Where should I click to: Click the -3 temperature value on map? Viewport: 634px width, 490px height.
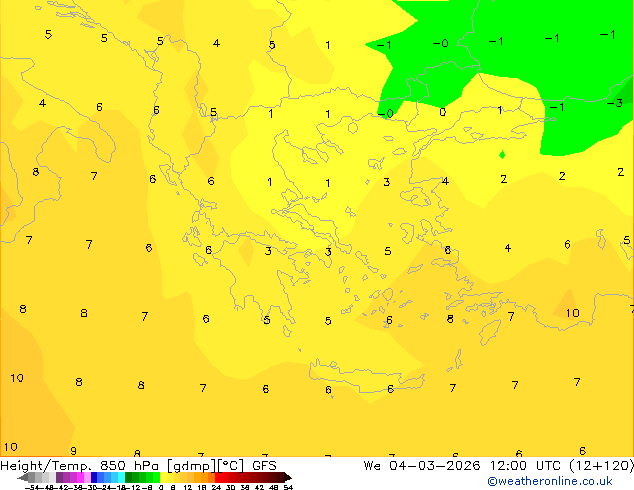pos(615,103)
